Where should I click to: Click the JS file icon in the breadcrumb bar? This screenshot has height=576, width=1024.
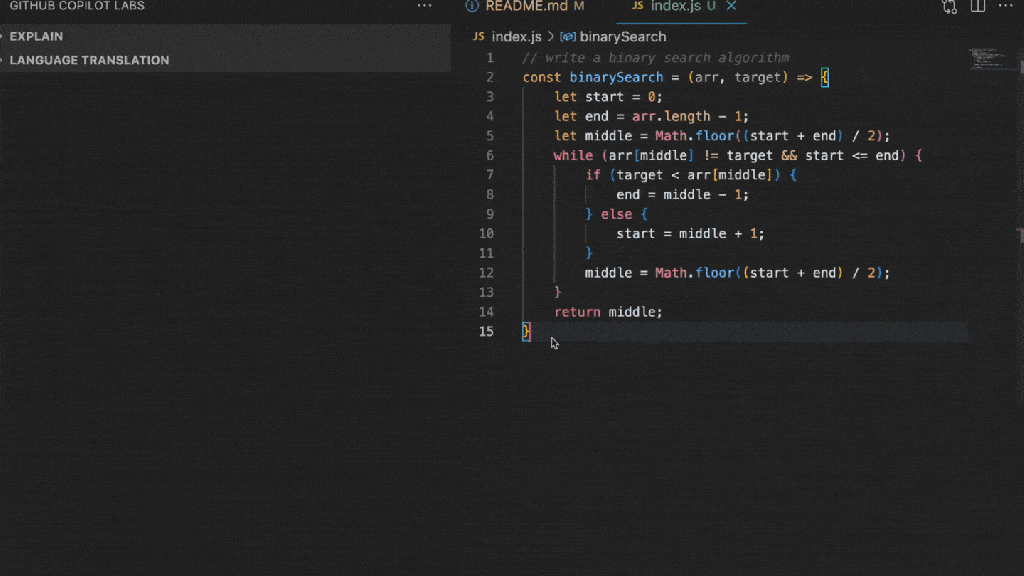click(477, 36)
